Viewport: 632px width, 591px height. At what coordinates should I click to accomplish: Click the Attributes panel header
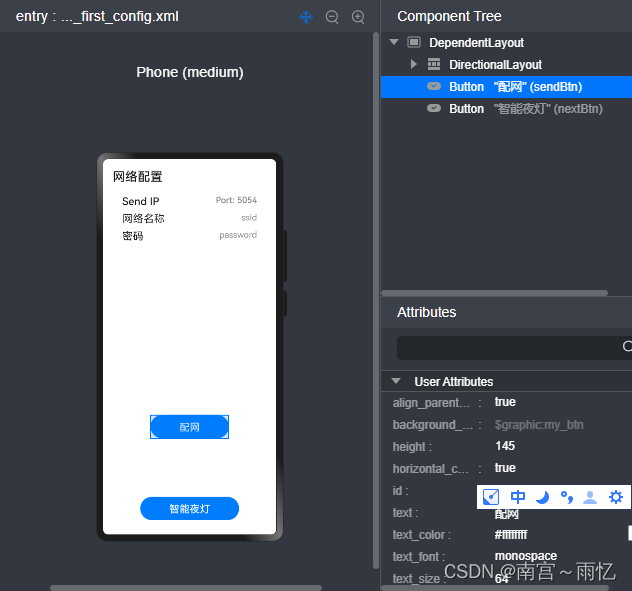[x=426, y=312]
